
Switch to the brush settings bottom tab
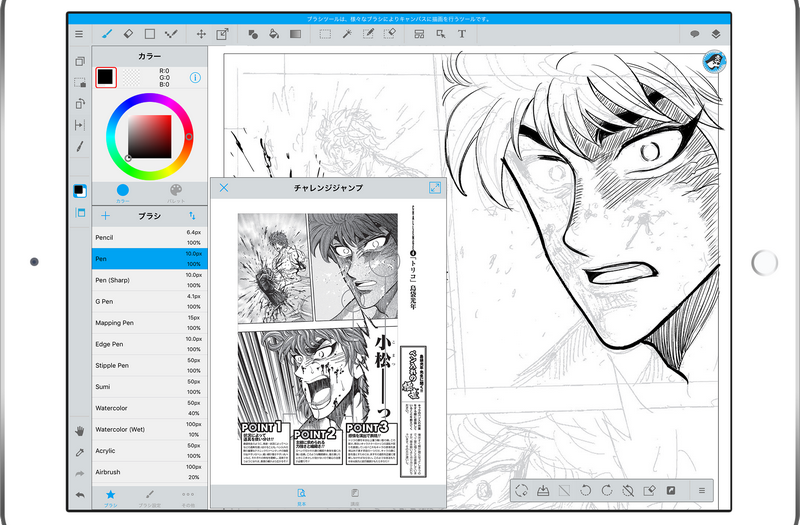click(149, 497)
